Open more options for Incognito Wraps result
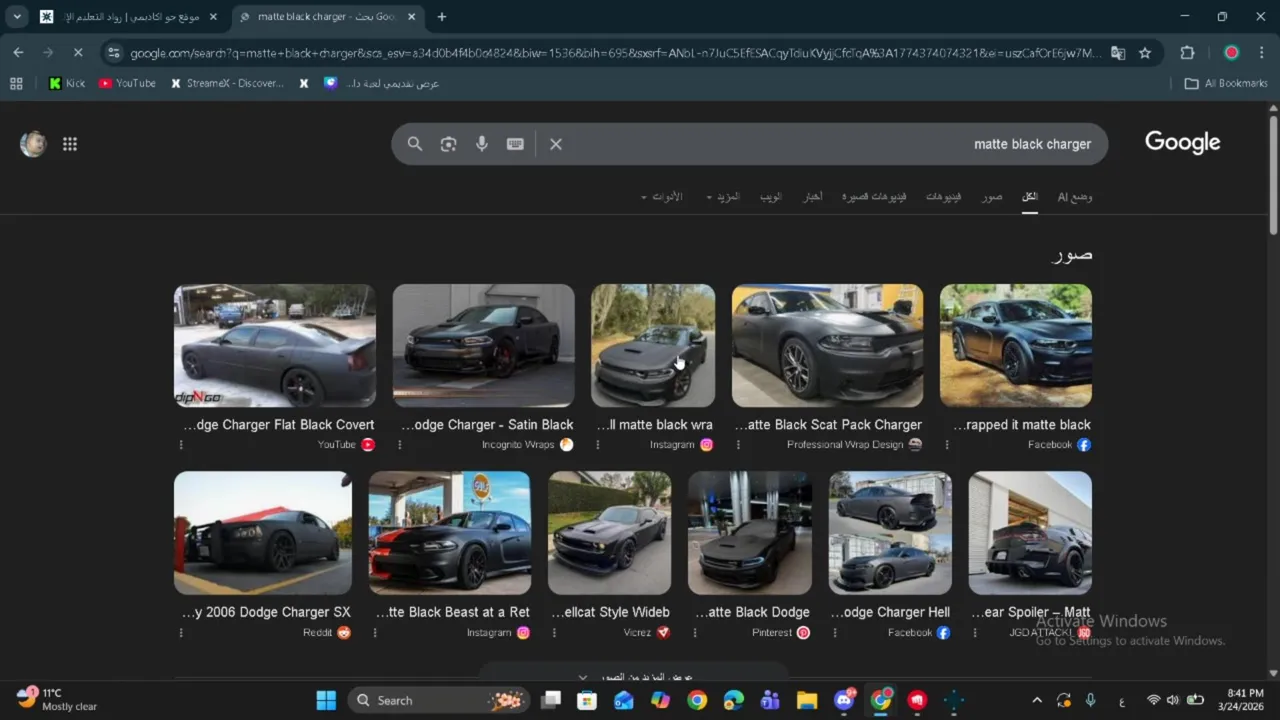This screenshot has width=1280, height=720. coord(400,445)
